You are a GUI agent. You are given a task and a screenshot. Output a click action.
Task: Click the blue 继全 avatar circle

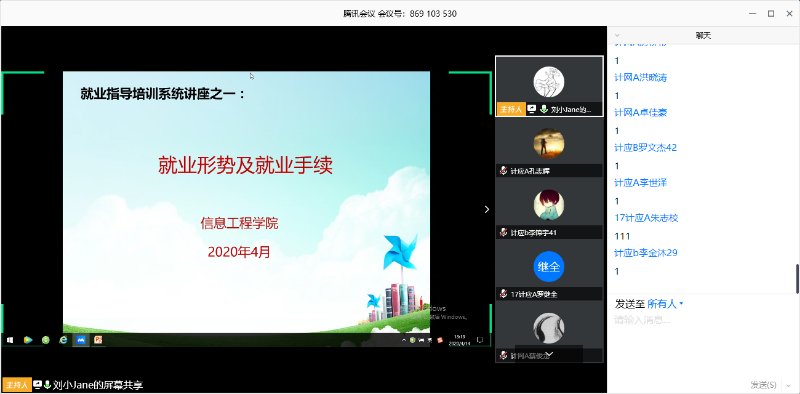point(549,266)
